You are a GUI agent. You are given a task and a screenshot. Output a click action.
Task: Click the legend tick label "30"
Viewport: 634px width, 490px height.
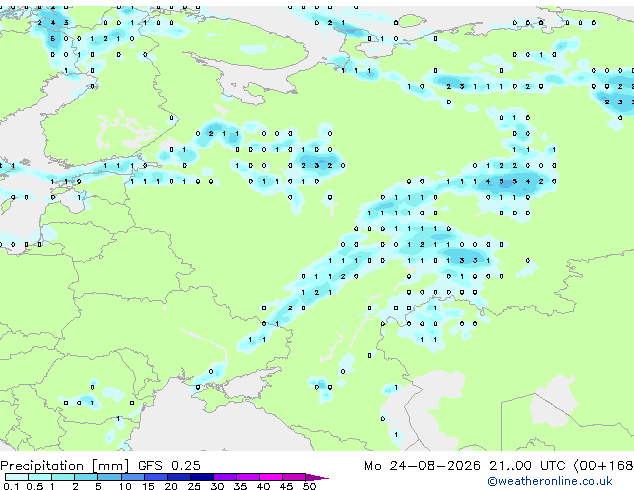218,486
